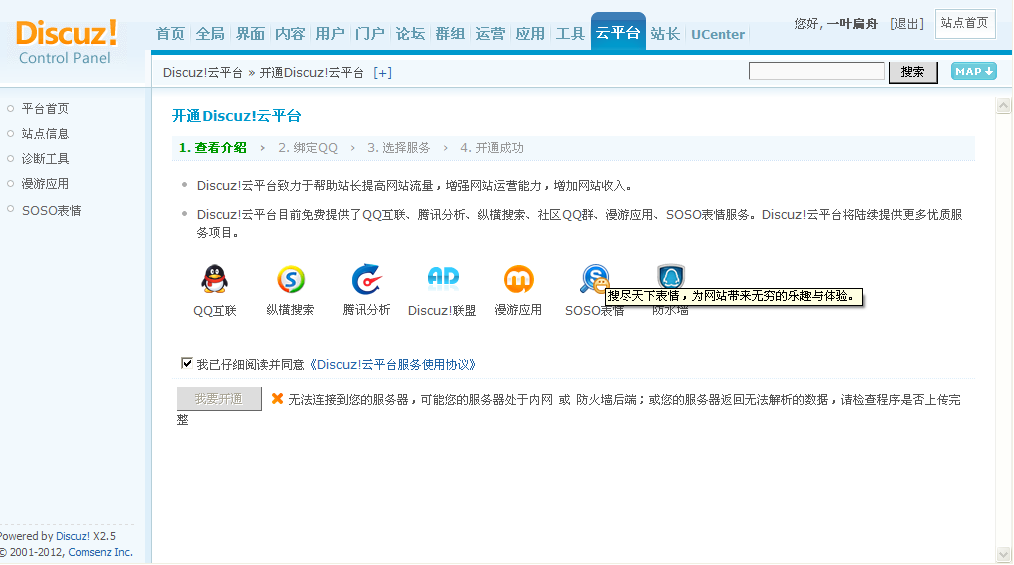The width and height of the screenshot is (1014, 565).
Task: Open the Discuz!云平台服务使用协议 link
Action: coord(393,365)
